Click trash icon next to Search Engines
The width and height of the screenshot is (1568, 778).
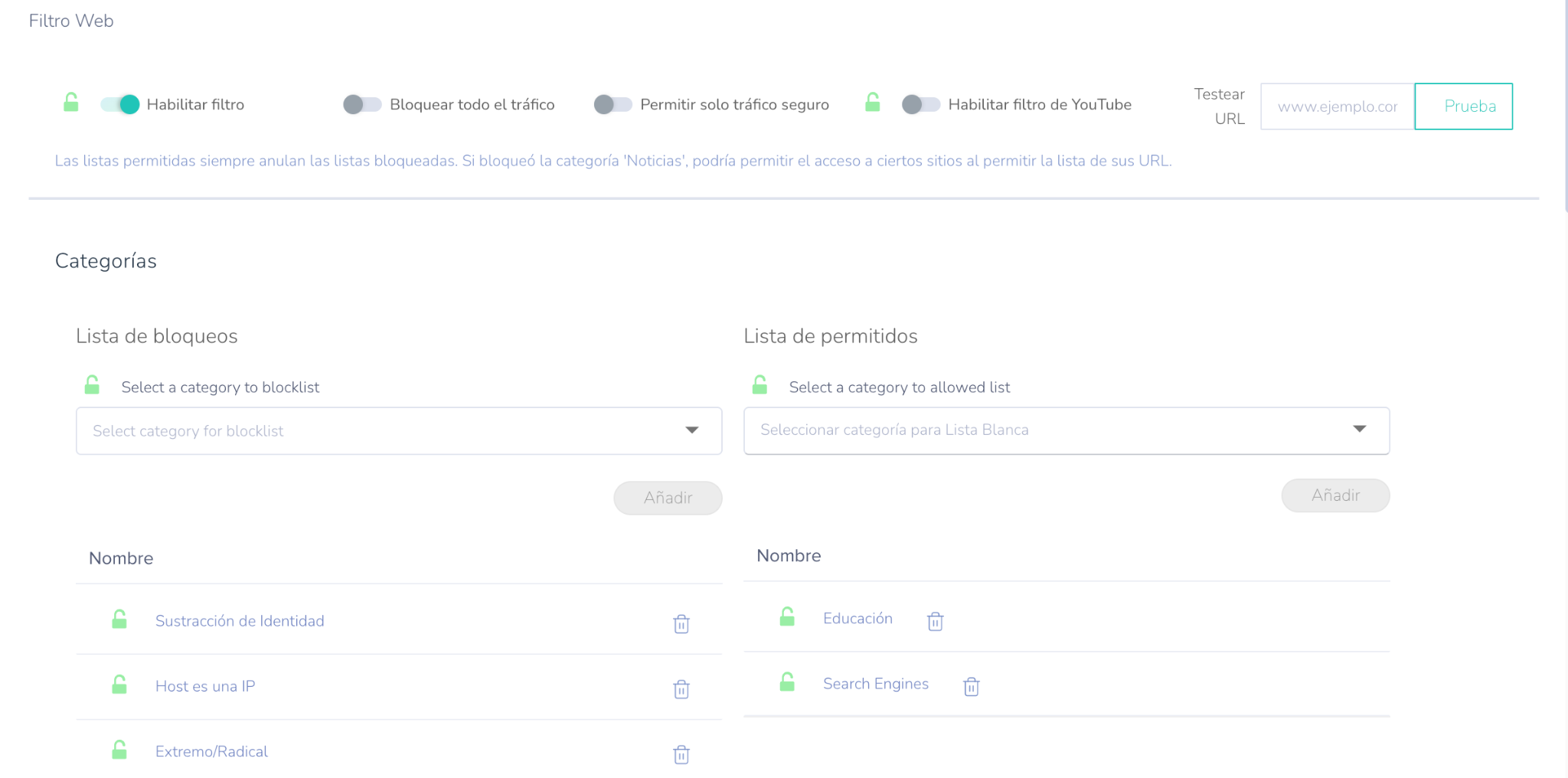(x=971, y=686)
